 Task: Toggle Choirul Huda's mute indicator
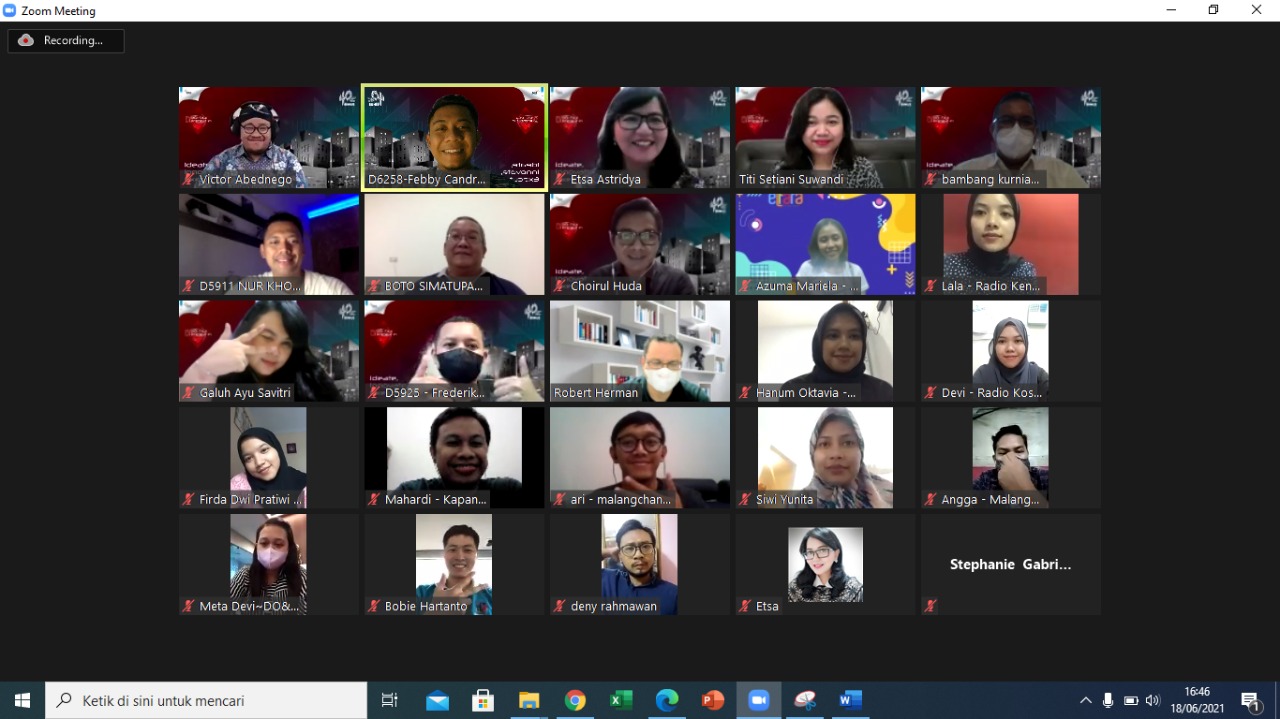[x=560, y=288]
